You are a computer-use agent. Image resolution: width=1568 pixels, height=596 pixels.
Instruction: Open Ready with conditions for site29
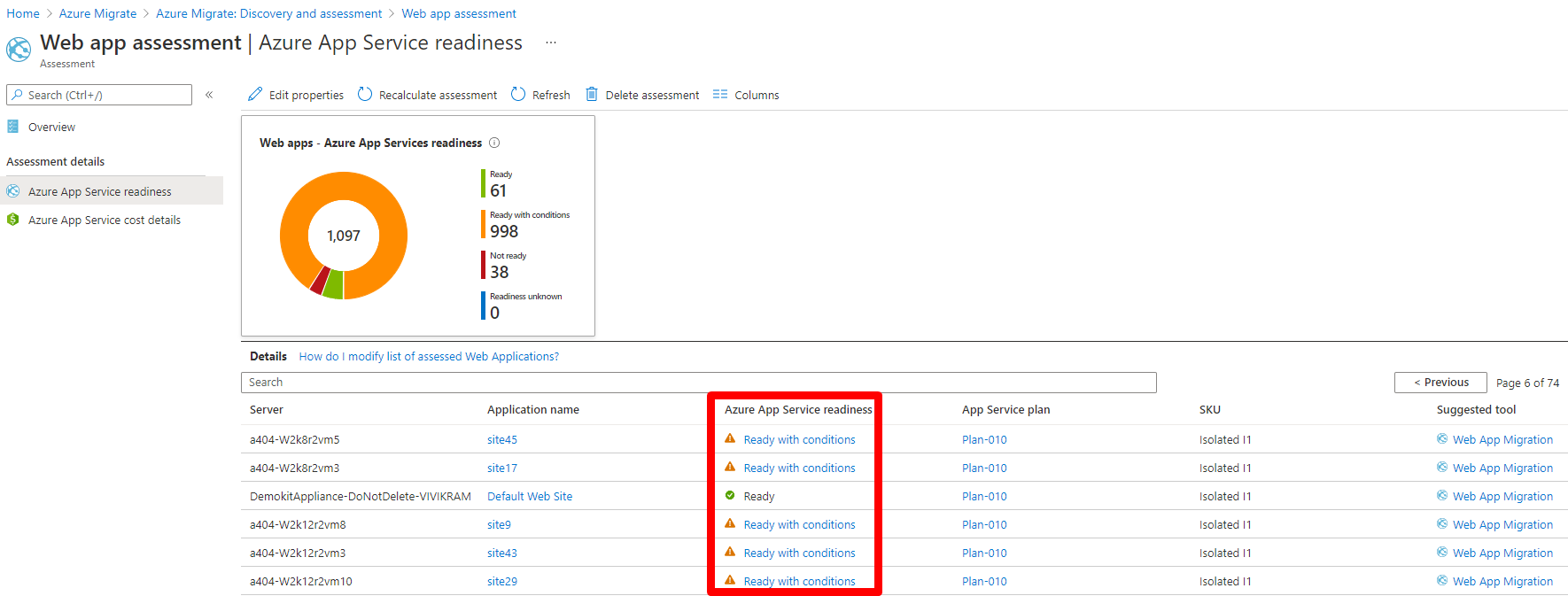tap(799, 581)
